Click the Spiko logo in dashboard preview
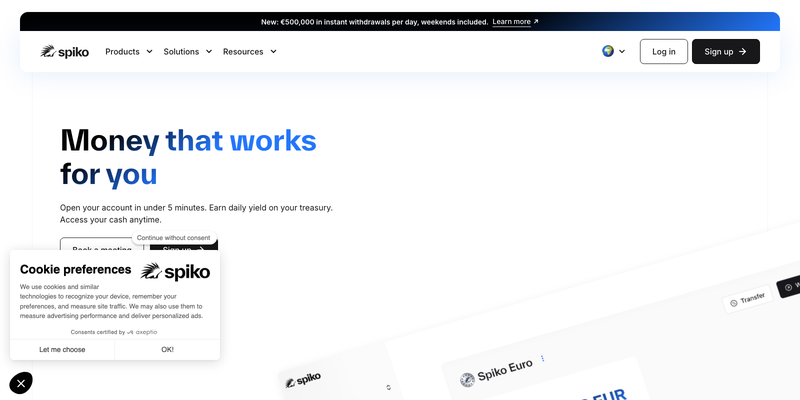Screen dimensions: 800x400 coord(303,380)
